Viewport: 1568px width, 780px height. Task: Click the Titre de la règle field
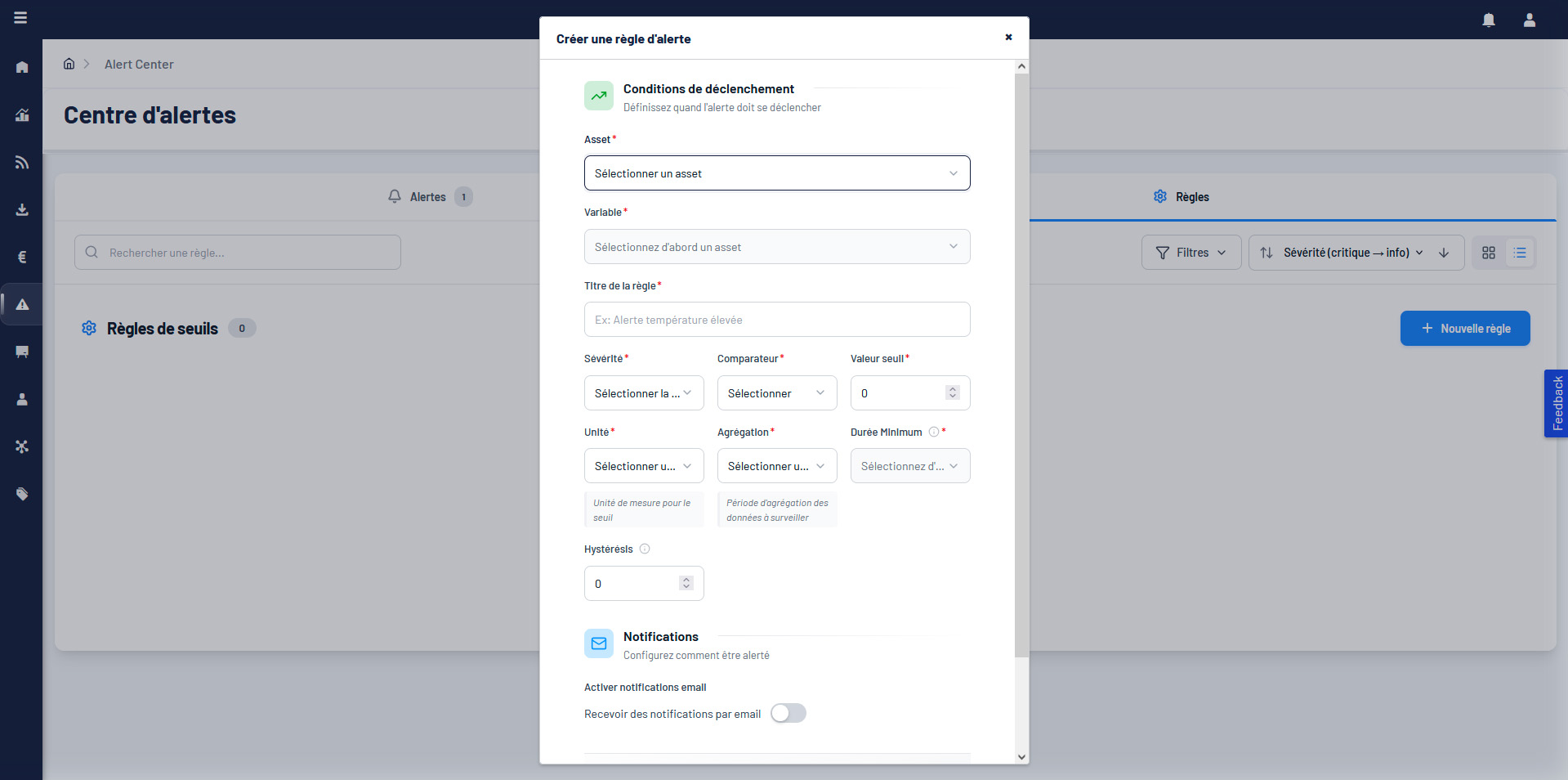click(x=776, y=320)
